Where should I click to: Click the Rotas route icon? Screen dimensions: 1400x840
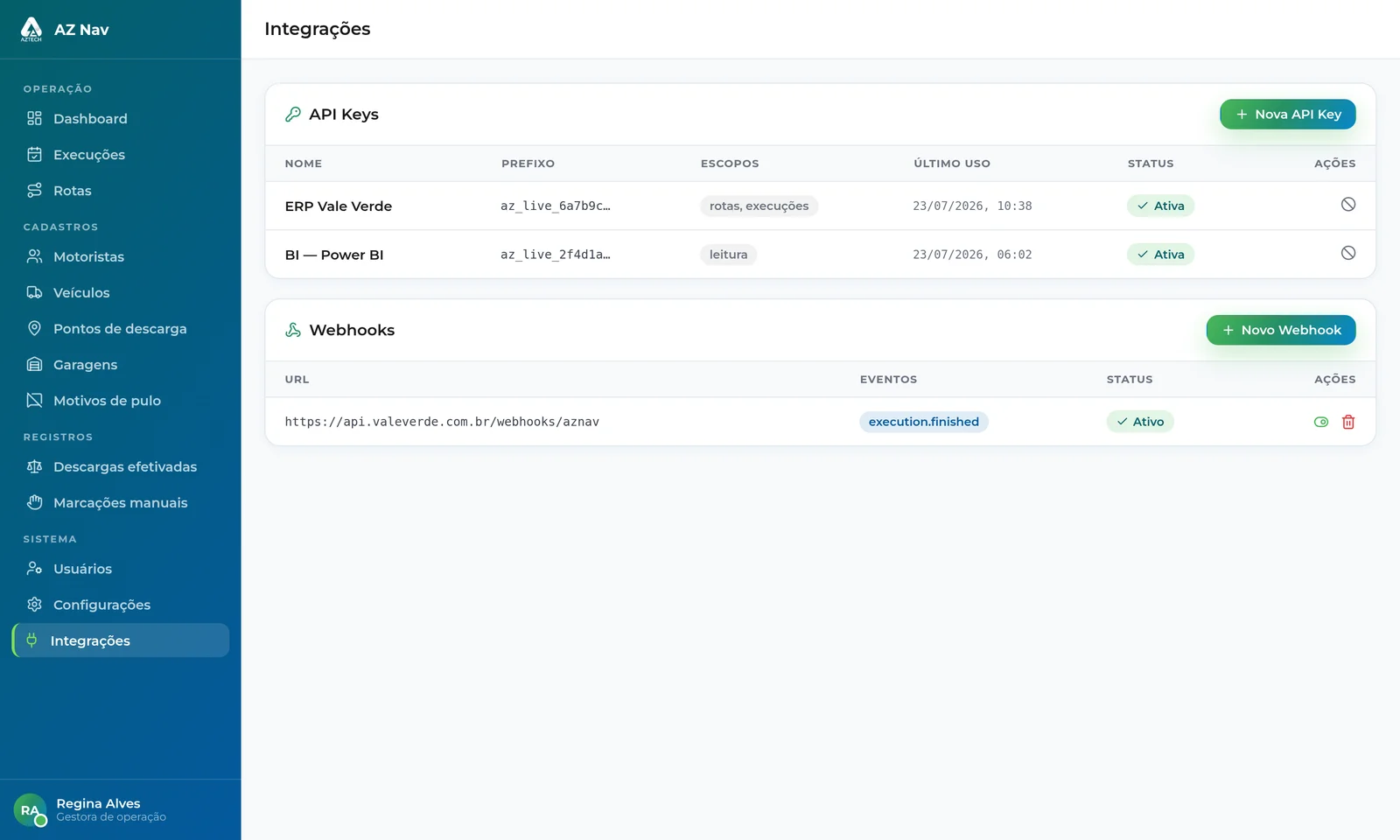34,190
